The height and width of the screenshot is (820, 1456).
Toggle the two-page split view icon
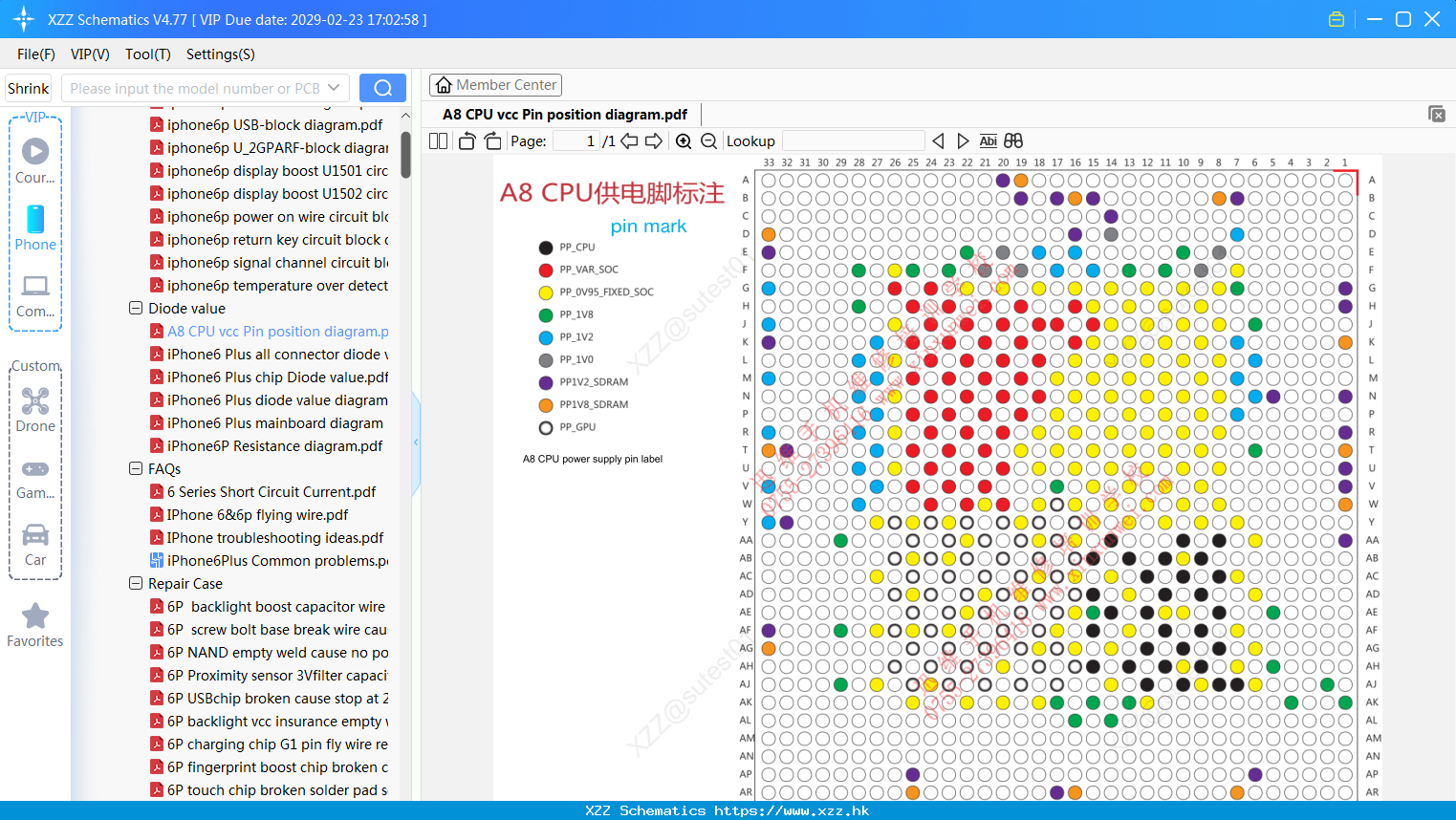(x=439, y=140)
